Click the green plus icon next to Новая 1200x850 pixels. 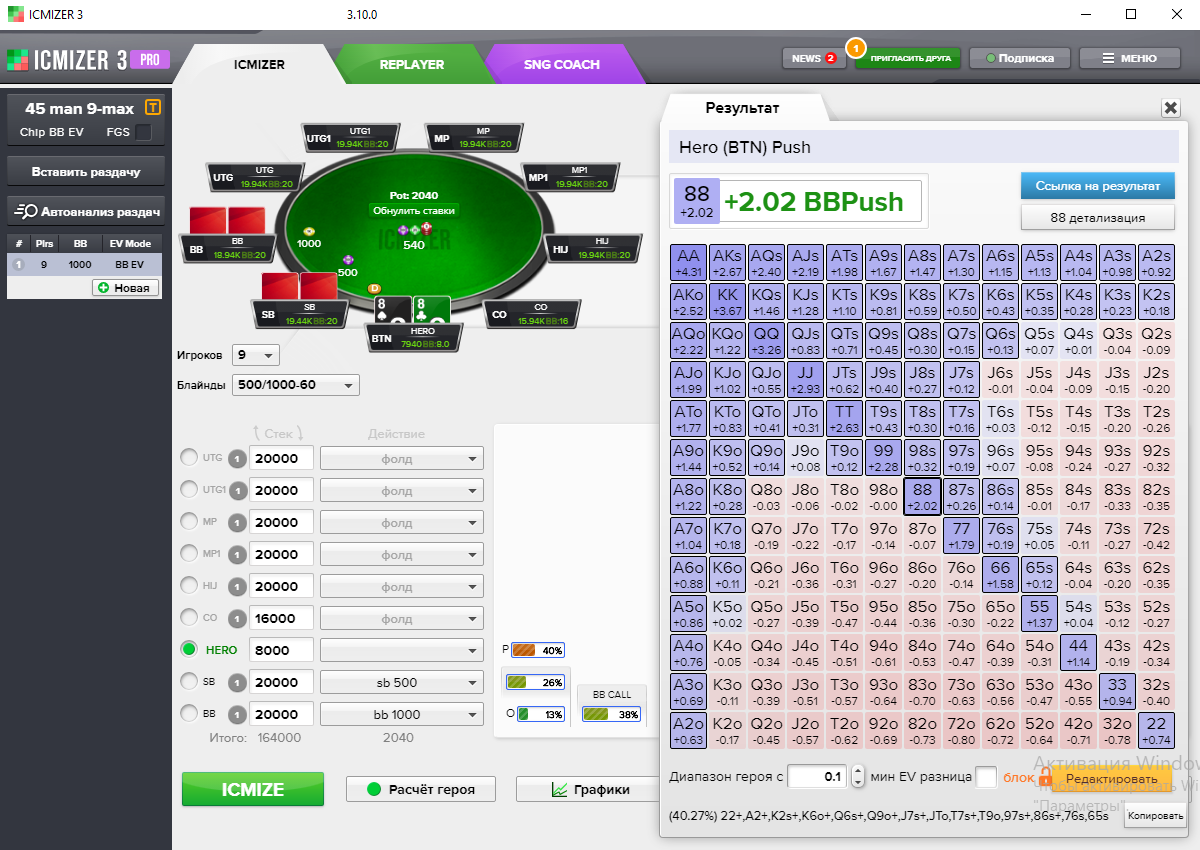click(x=102, y=288)
